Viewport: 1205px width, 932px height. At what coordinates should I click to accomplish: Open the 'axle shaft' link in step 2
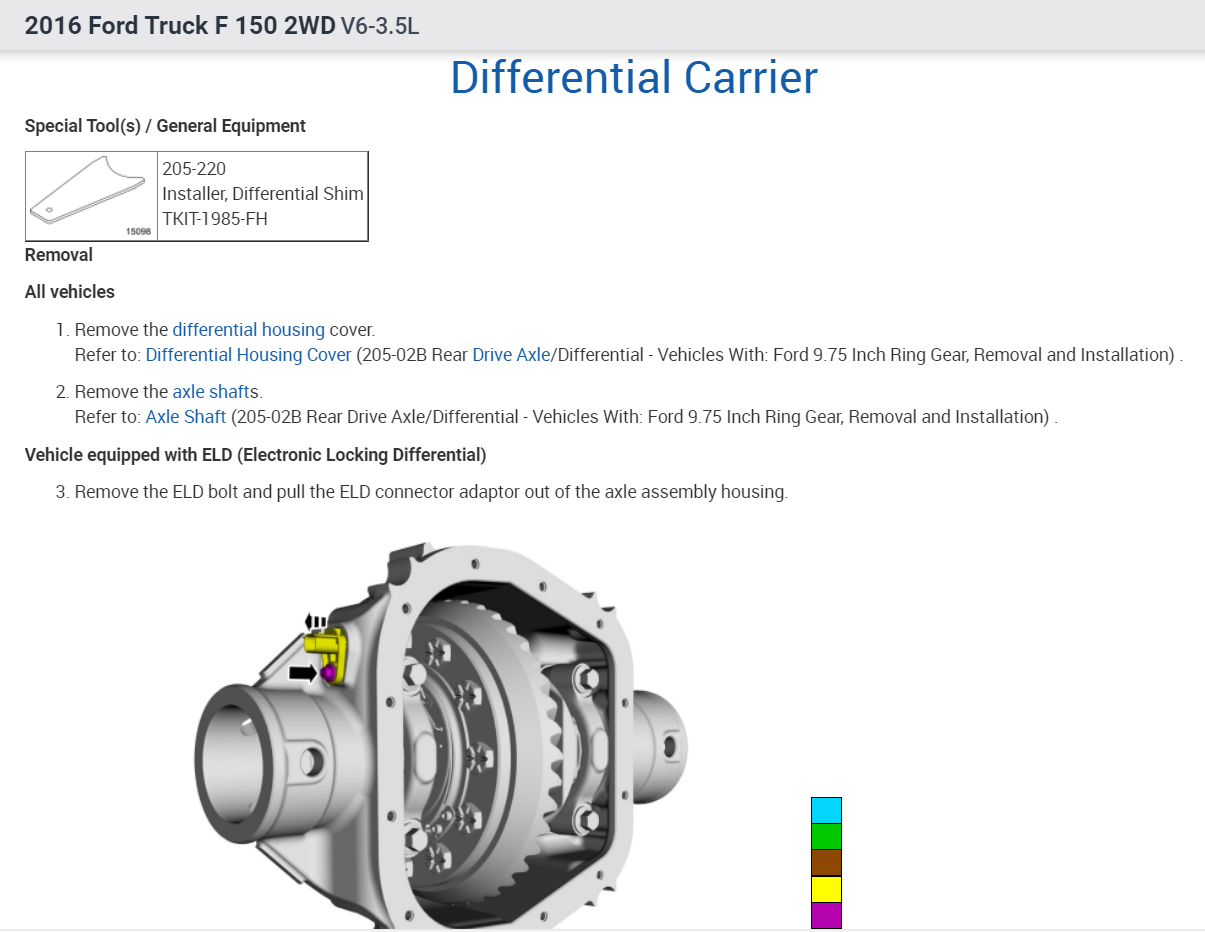(x=210, y=391)
